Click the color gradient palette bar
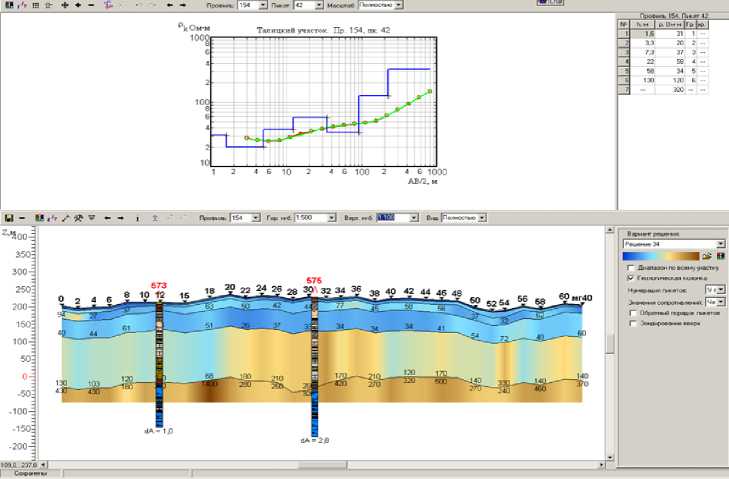 click(660, 256)
